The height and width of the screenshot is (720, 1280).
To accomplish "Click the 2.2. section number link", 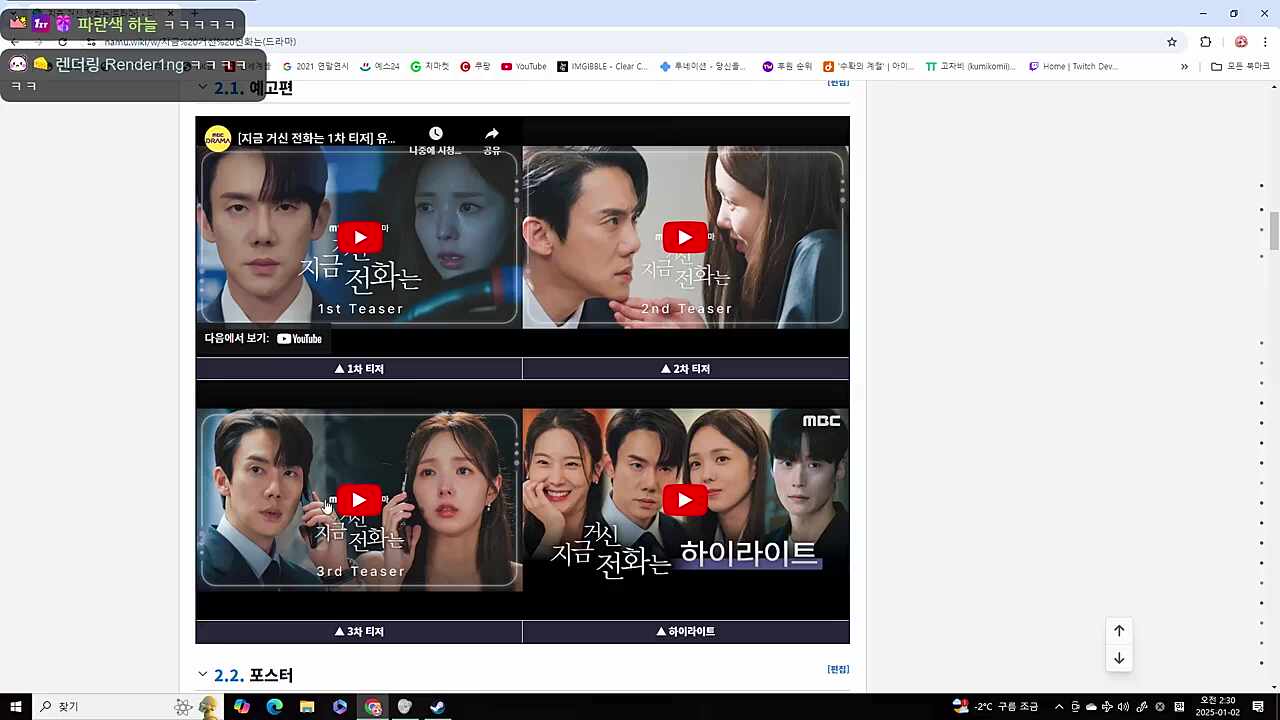I will tap(229, 675).
